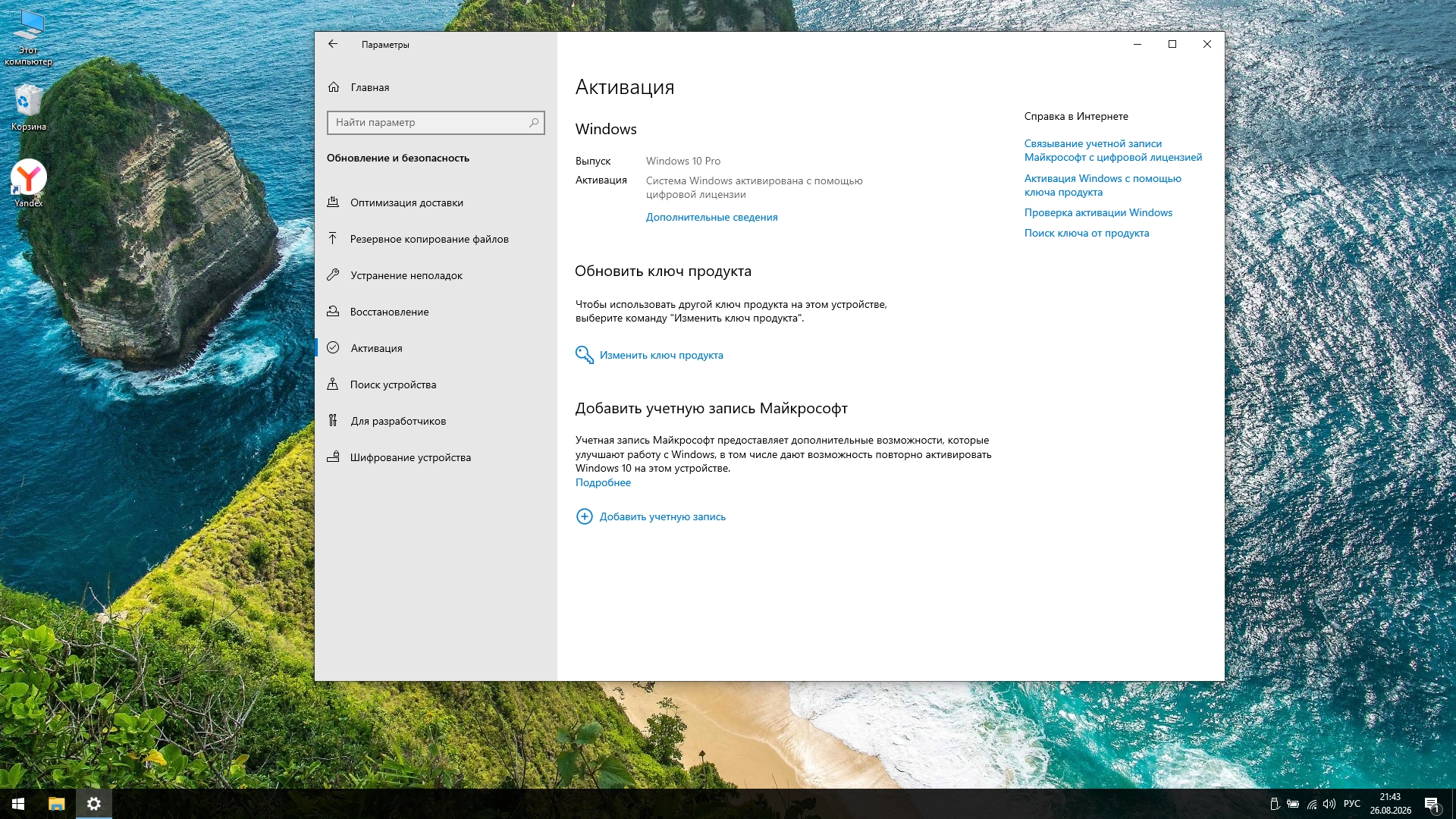
Task: Click the Обновить ключ продукта heading
Action: coord(663,271)
